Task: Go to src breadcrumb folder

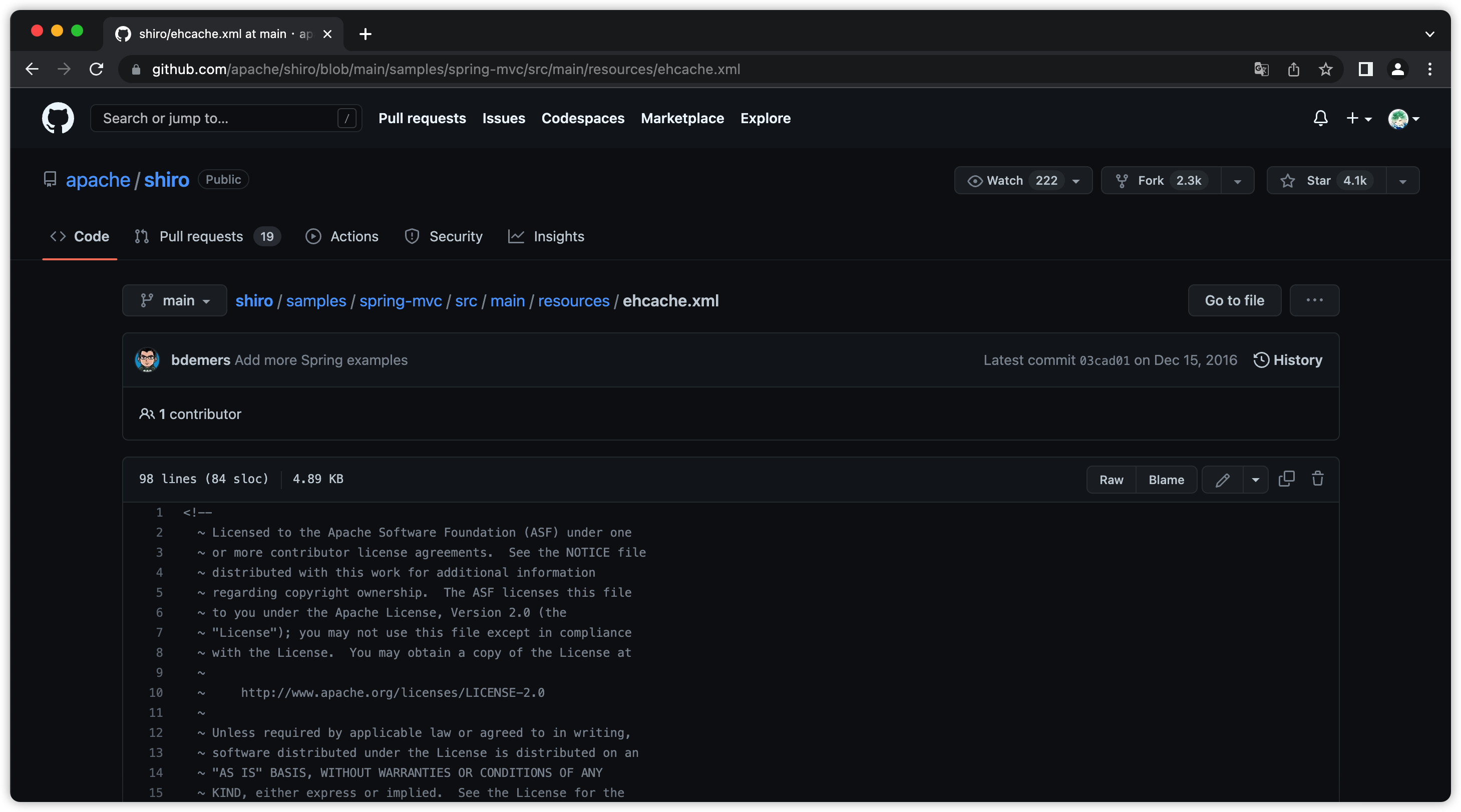Action: tap(466, 300)
